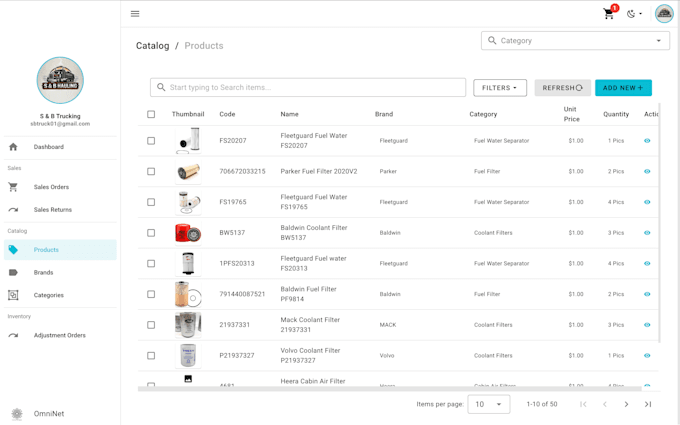This screenshot has height=425, width=680.
Task: Check the 706672033215 row checkbox
Action: (x=151, y=171)
